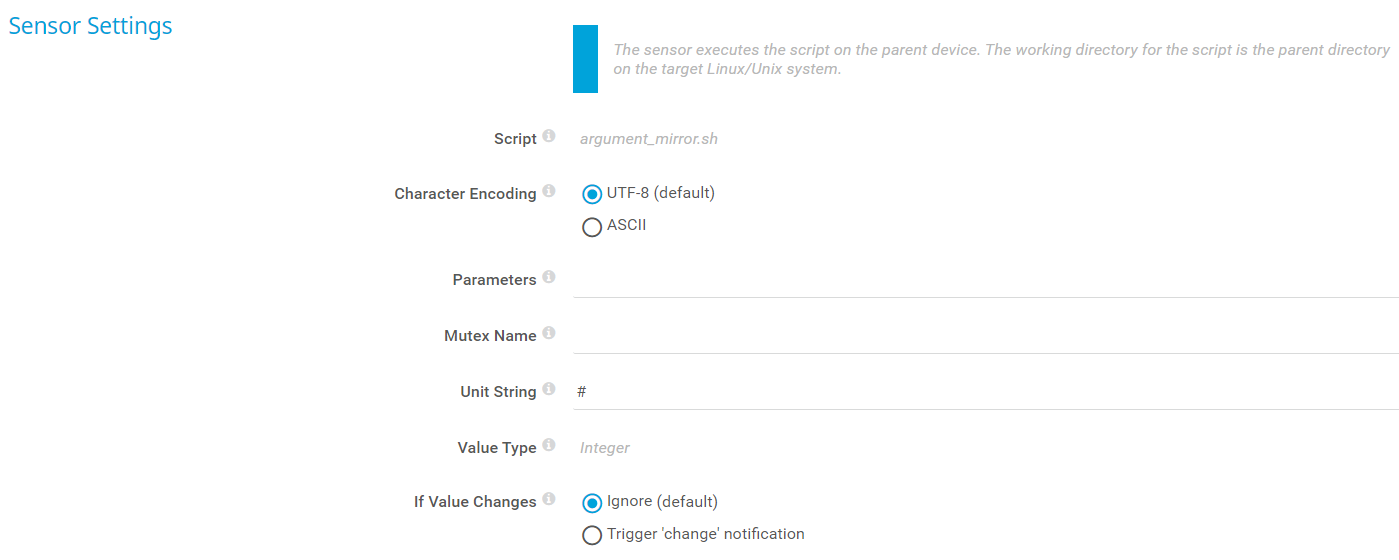Click the info icon next to Value Type
1399x560 pixels.
[x=549, y=446]
